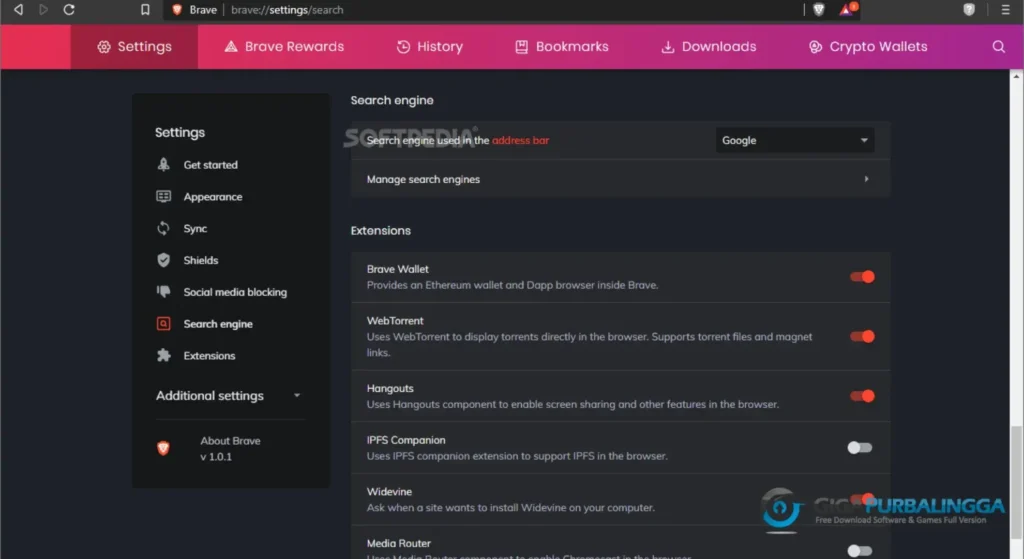Open the Google search engine dropdown

point(795,140)
